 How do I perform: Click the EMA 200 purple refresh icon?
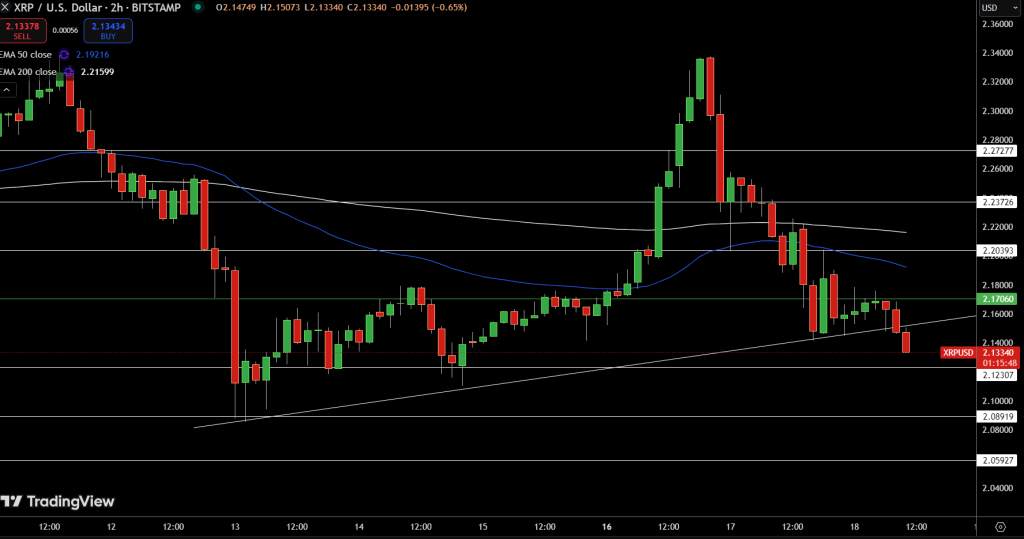coord(69,72)
